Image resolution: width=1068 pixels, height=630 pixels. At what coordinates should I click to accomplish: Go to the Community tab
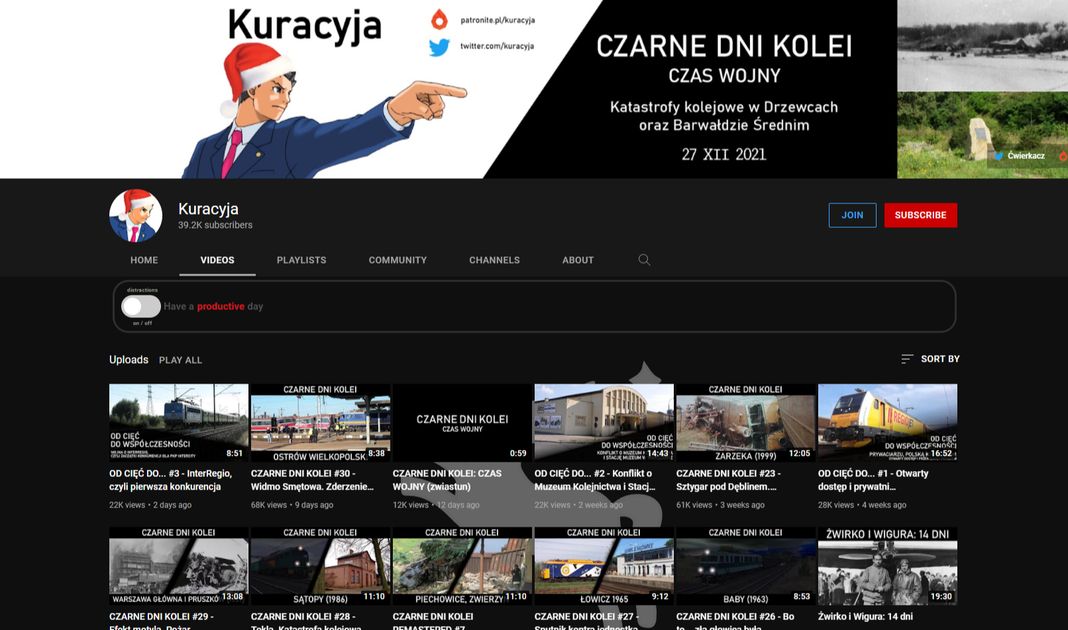tap(397, 260)
